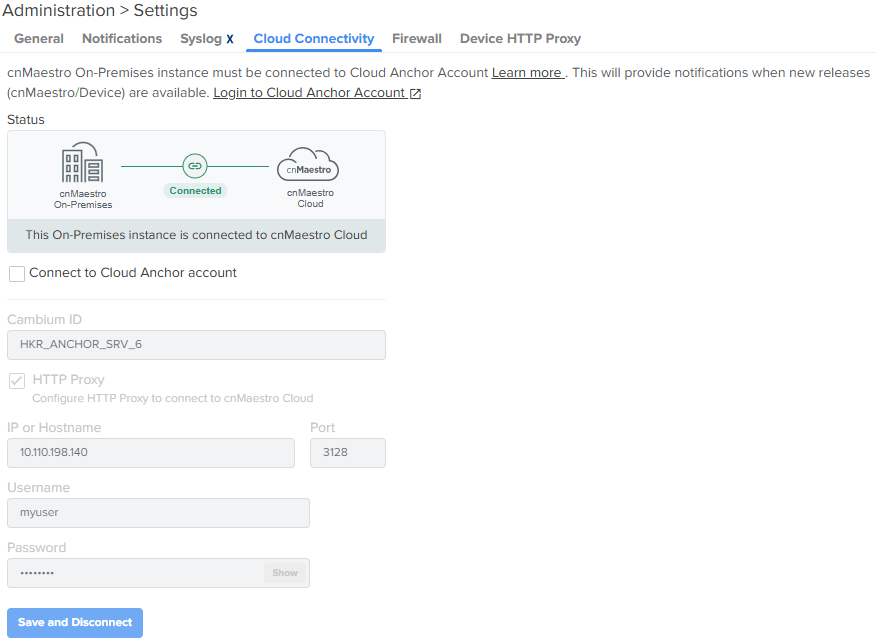The image size is (876, 642).
Task: Go to the Firewall tab
Action: (x=417, y=39)
